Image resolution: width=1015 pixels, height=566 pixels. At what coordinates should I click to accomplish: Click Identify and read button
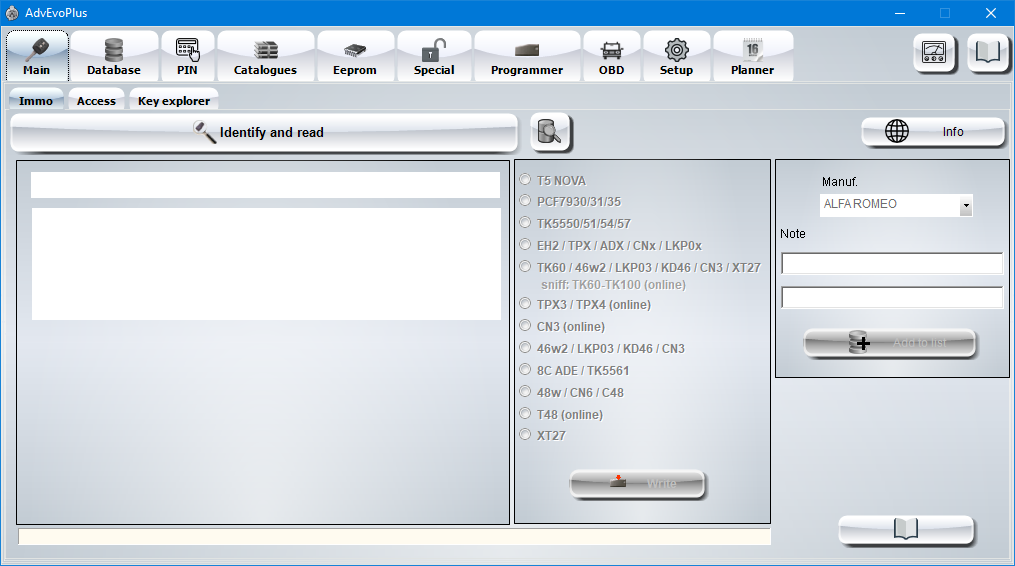(264, 133)
